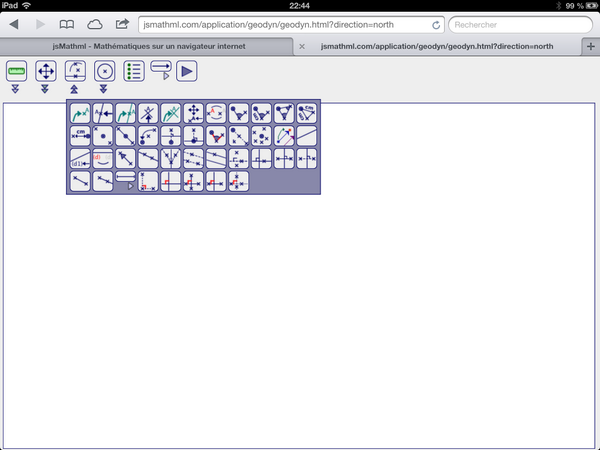Choose solid perpendicular bisector tool
The width and height of the screenshot is (600, 450).
coord(284,158)
